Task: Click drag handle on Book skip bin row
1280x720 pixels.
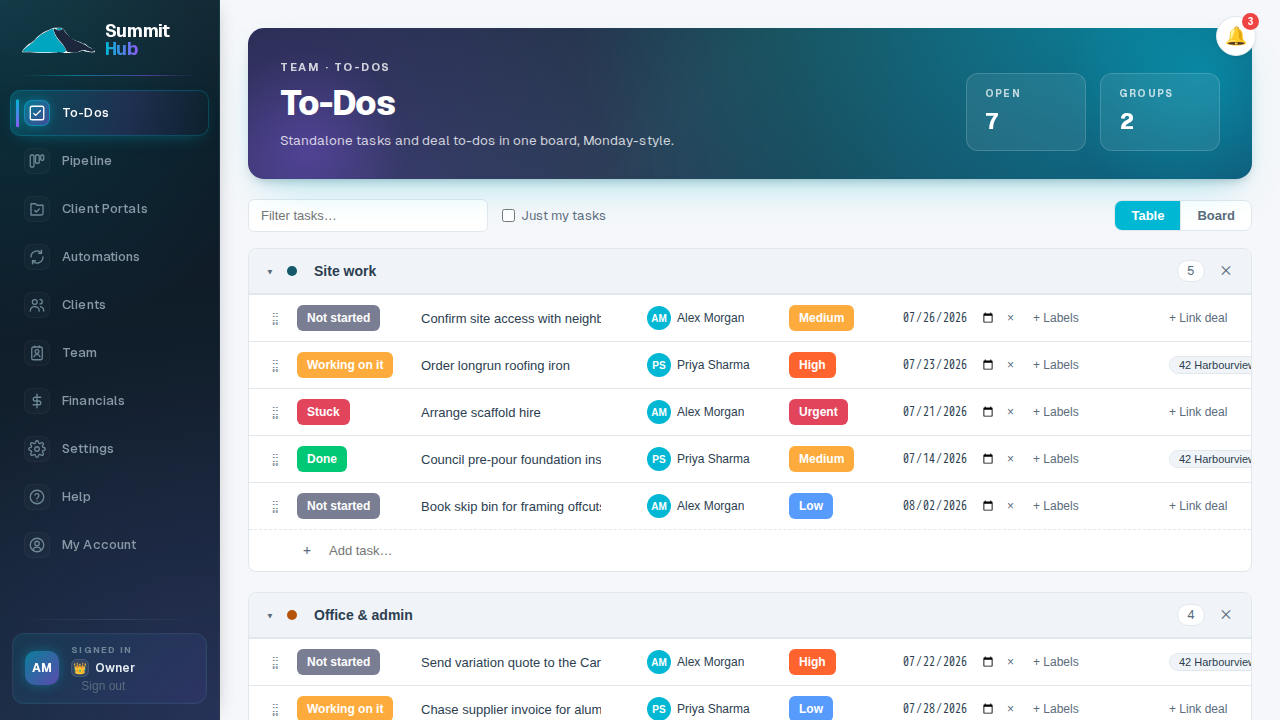Action: [x=275, y=507]
